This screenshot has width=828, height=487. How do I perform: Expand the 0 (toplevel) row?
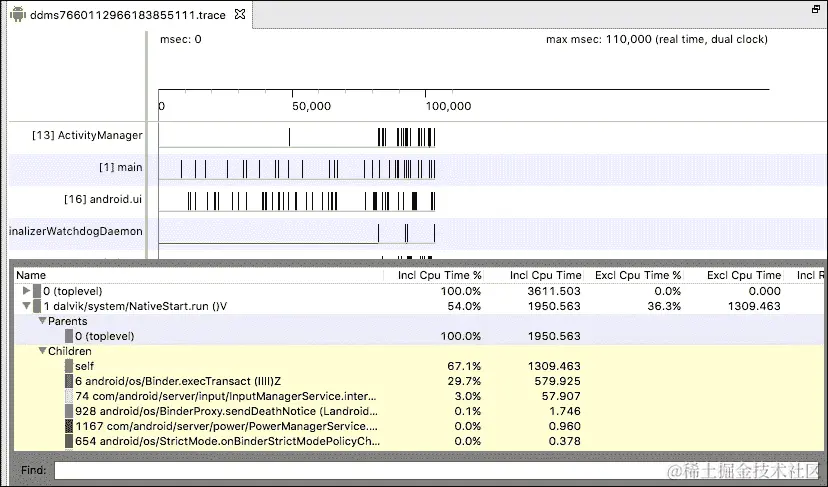(x=26, y=291)
